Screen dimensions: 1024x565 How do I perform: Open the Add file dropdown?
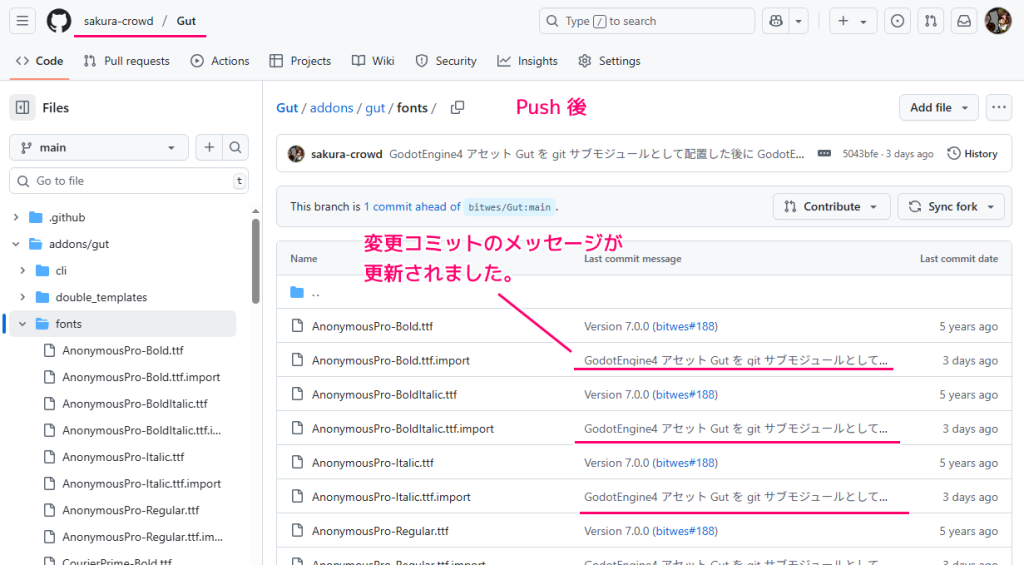[938, 108]
